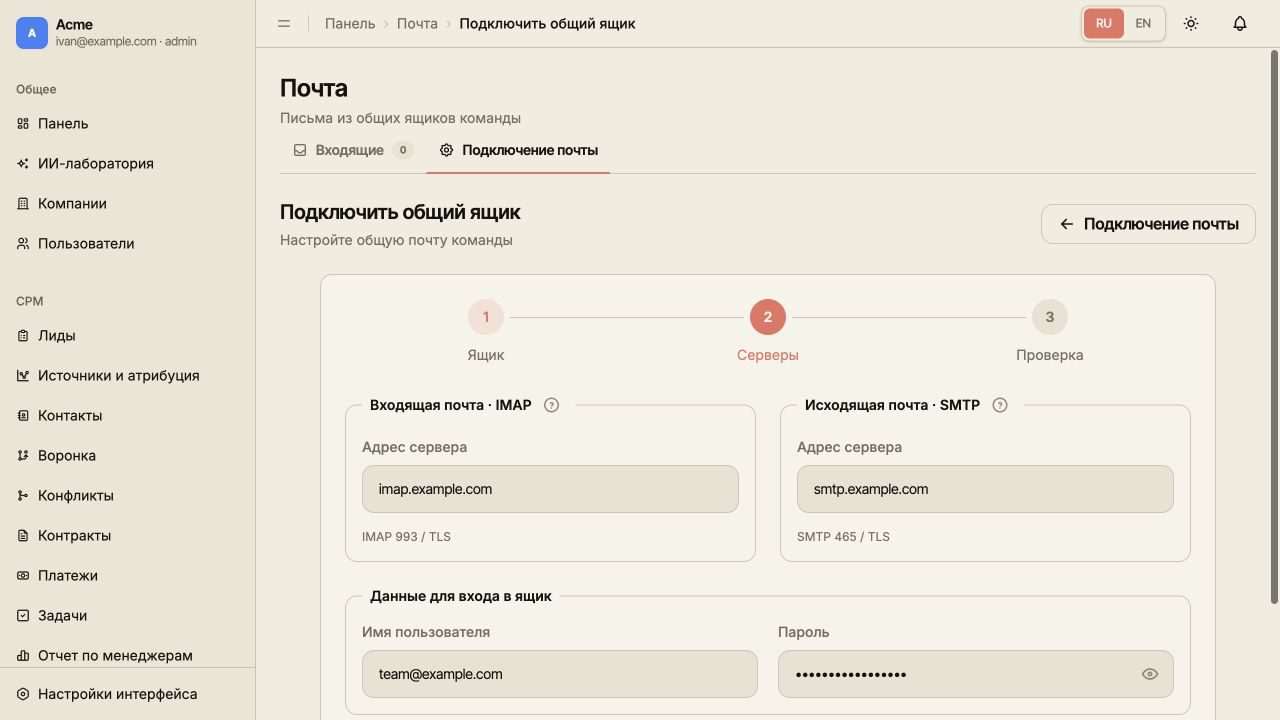The width and height of the screenshot is (1280, 720).
Task: Focus the IMAP server address field
Action: point(550,489)
